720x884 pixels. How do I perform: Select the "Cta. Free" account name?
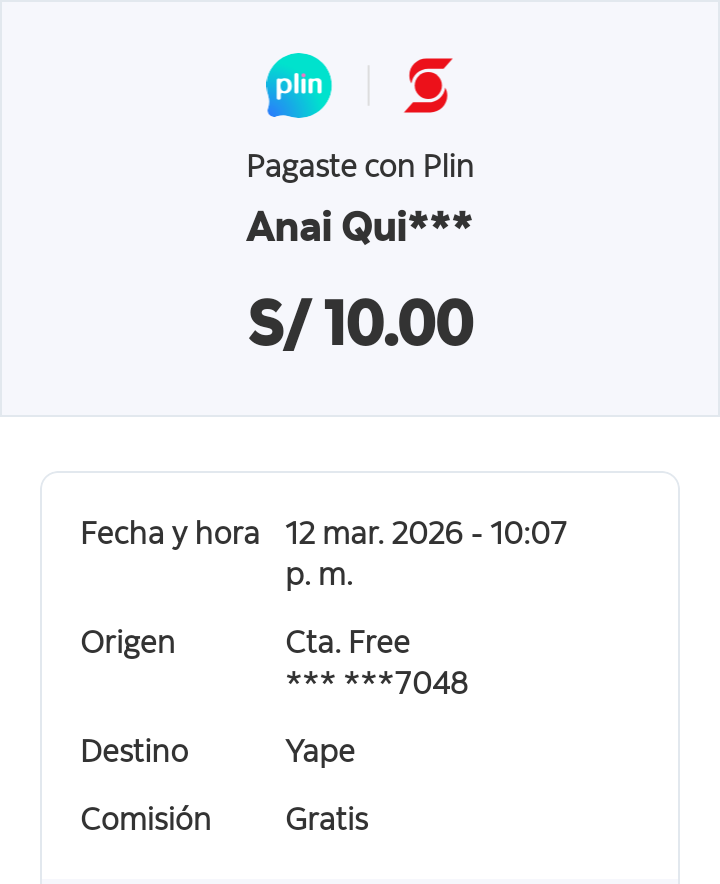(348, 642)
